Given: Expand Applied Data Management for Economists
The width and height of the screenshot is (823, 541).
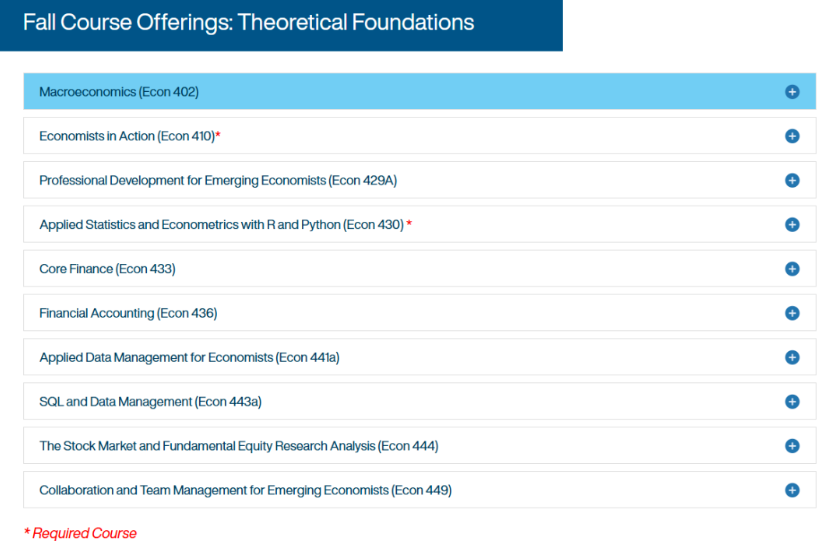Looking at the screenshot, I should [189, 357].
